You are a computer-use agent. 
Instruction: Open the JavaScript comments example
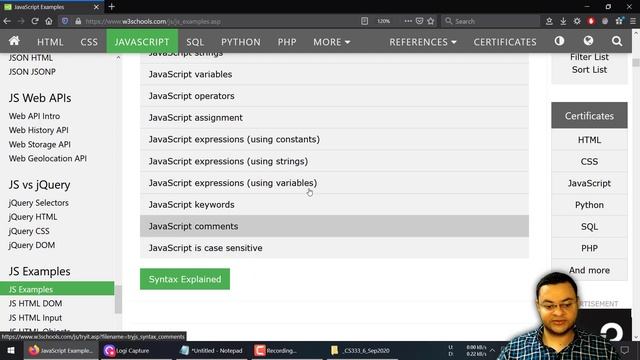(x=334, y=226)
